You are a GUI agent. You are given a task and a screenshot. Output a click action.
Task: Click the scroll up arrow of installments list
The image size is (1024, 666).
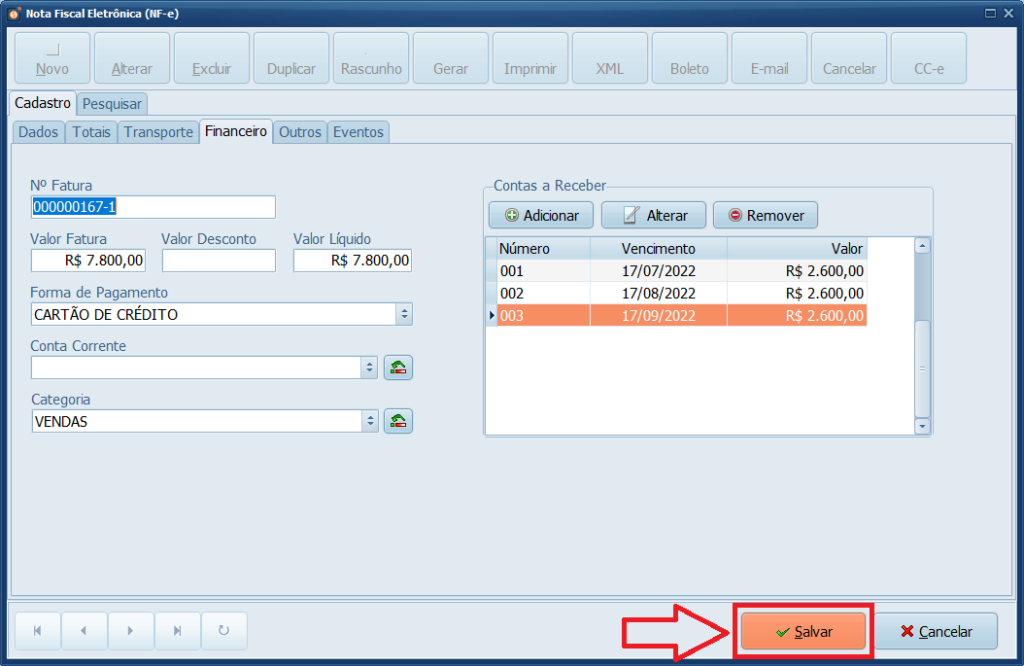(922, 246)
